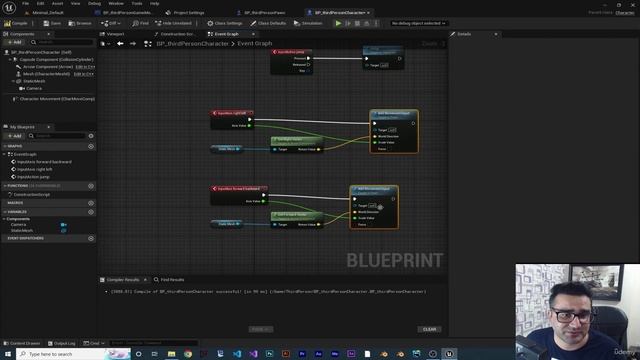The height and width of the screenshot is (360, 640).
Task: Select Arrow Component in components tree
Action: point(48,67)
